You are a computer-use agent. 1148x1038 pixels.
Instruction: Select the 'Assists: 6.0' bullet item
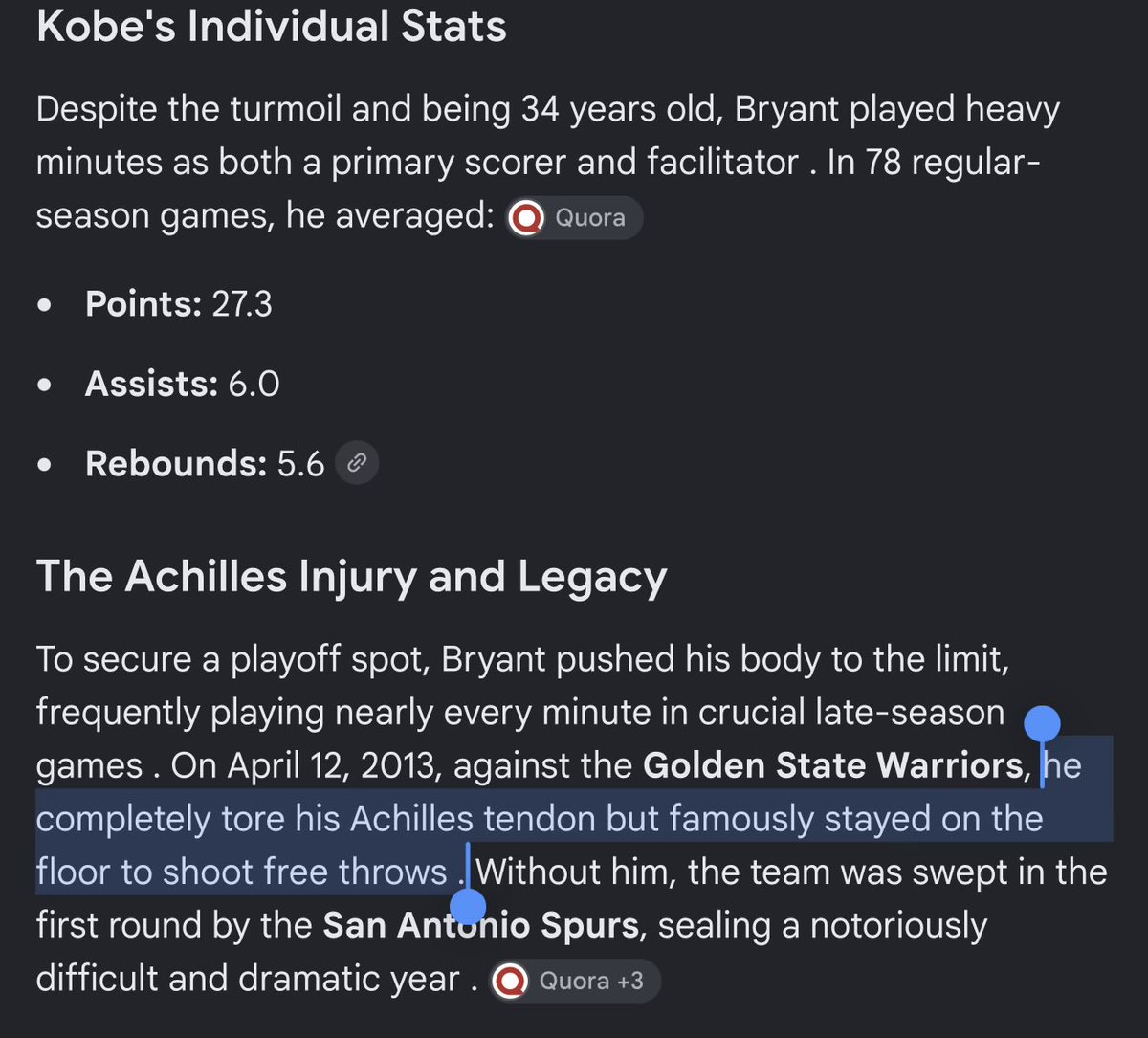[x=183, y=384]
